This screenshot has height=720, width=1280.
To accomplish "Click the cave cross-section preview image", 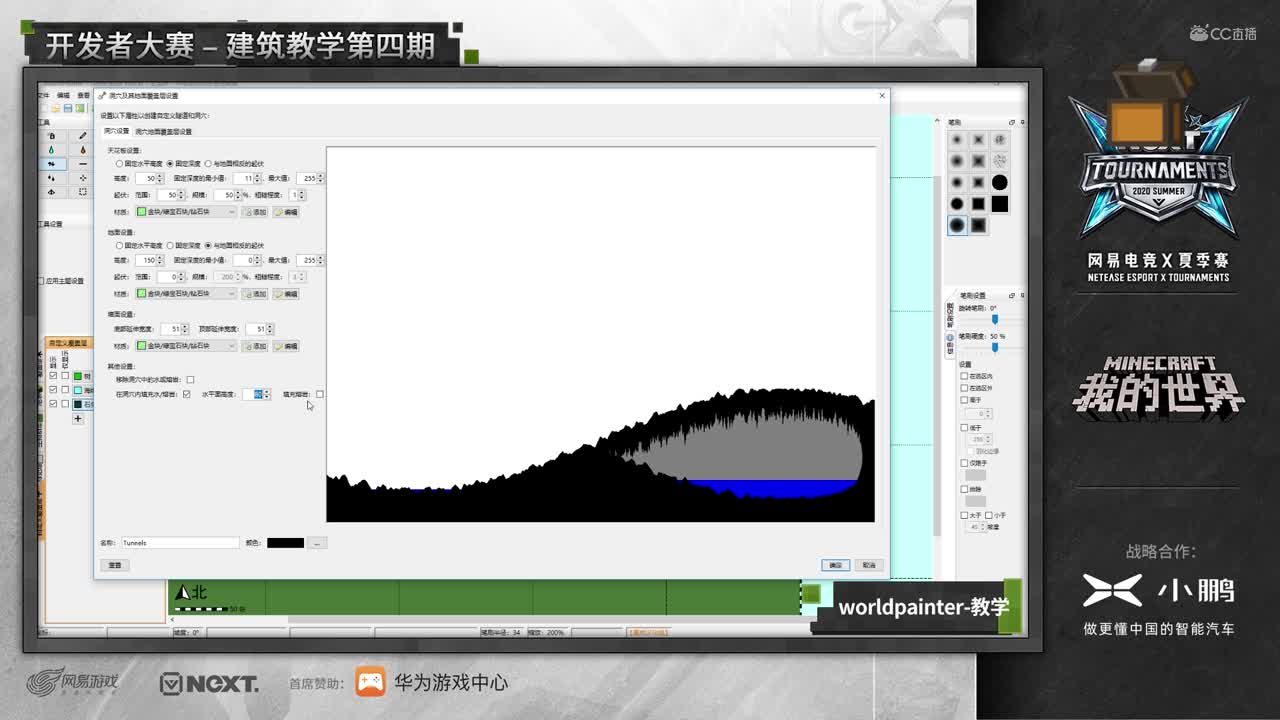I will point(600,334).
